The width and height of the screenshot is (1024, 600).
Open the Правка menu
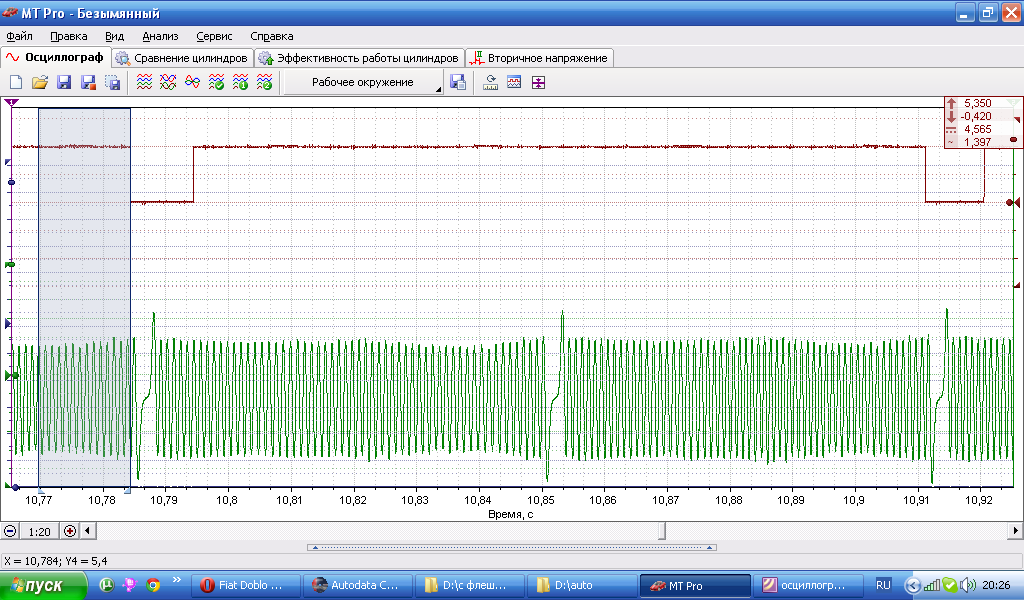[69, 37]
